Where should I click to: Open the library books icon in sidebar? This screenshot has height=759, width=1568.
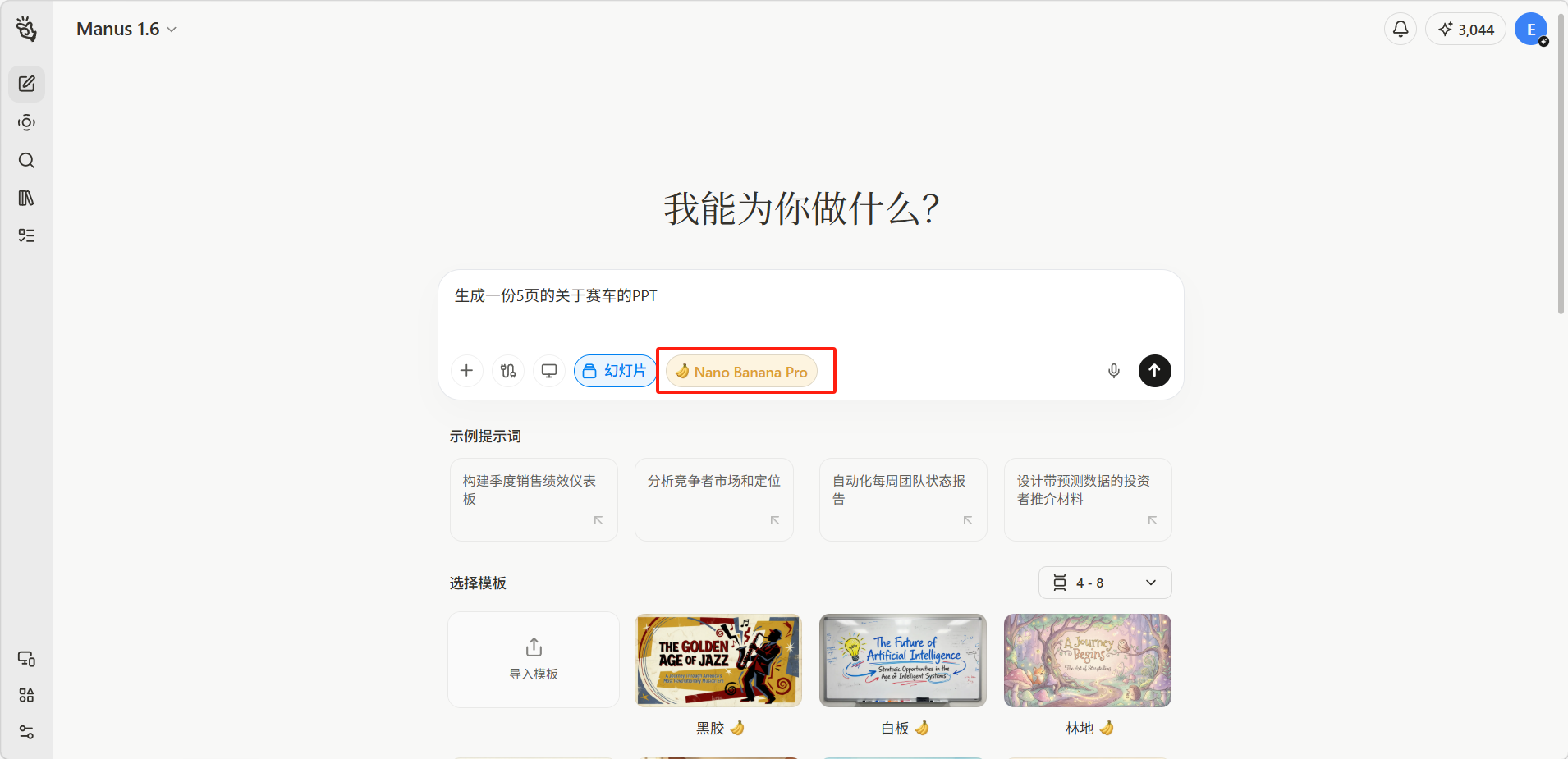point(26,198)
